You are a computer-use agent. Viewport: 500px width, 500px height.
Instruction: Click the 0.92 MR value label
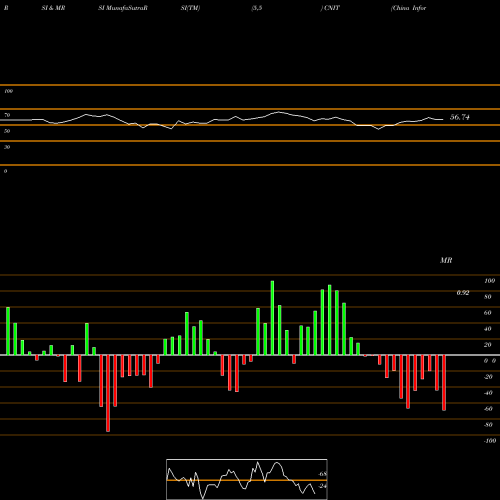tap(463, 293)
